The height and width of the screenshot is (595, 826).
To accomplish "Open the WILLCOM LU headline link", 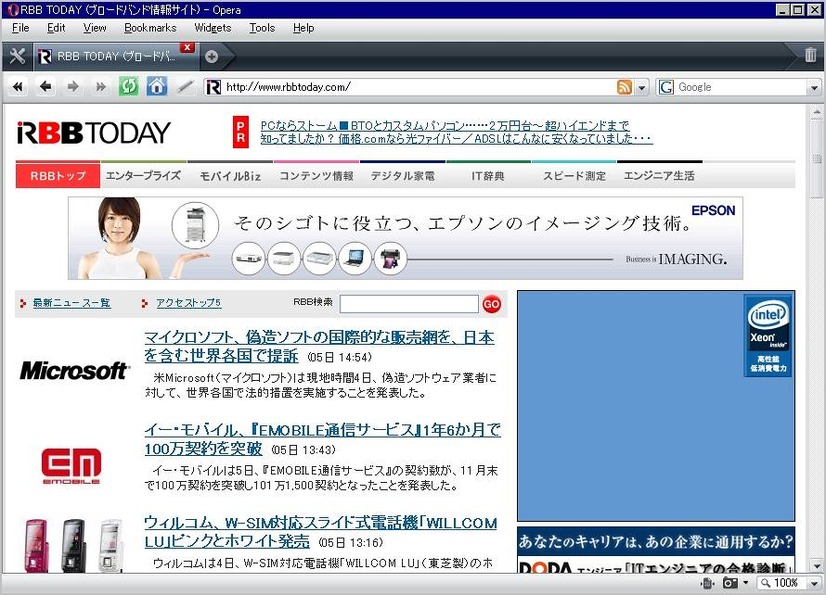I will point(320,532).
